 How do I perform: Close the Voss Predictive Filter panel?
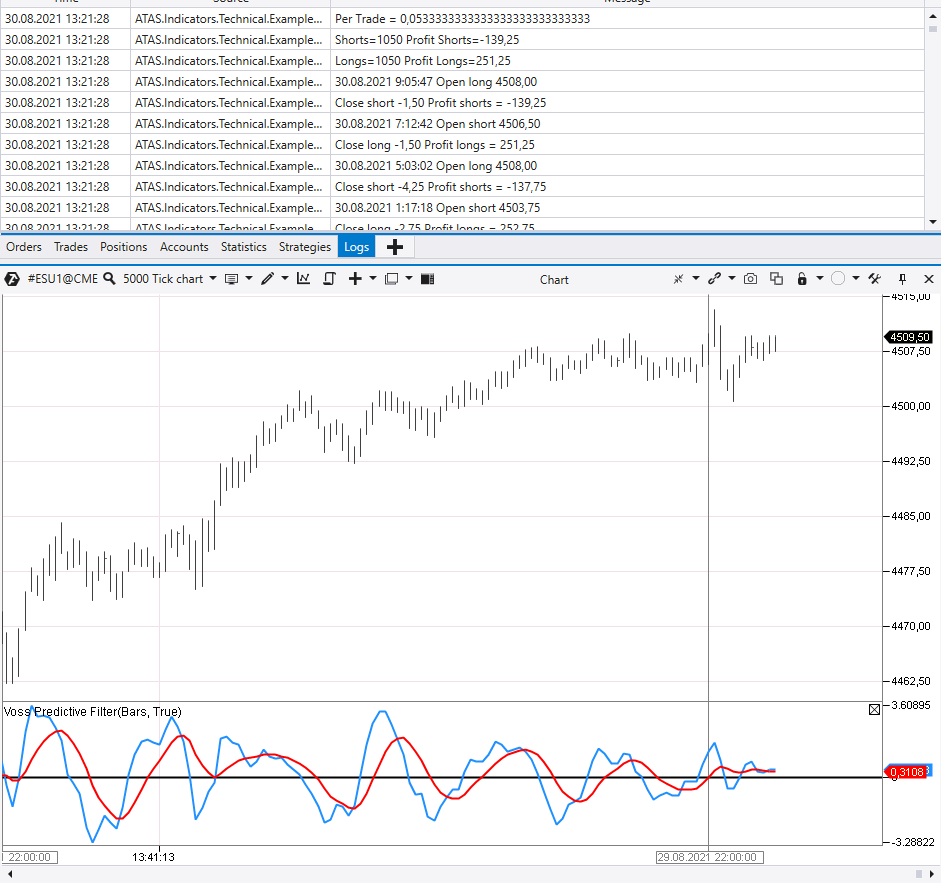click(x=874, y=710)
